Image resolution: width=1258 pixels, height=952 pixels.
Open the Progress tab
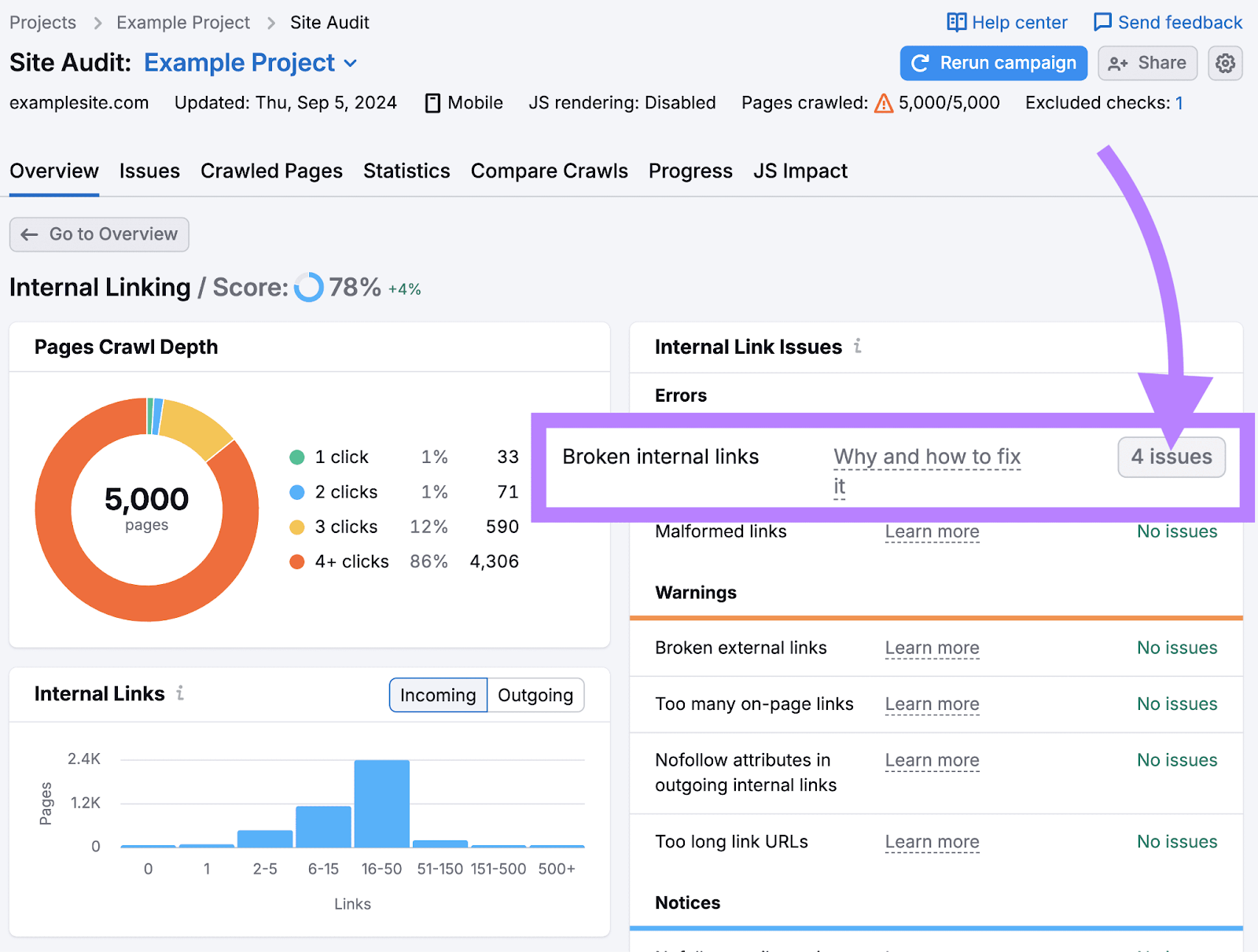point(690,171)
